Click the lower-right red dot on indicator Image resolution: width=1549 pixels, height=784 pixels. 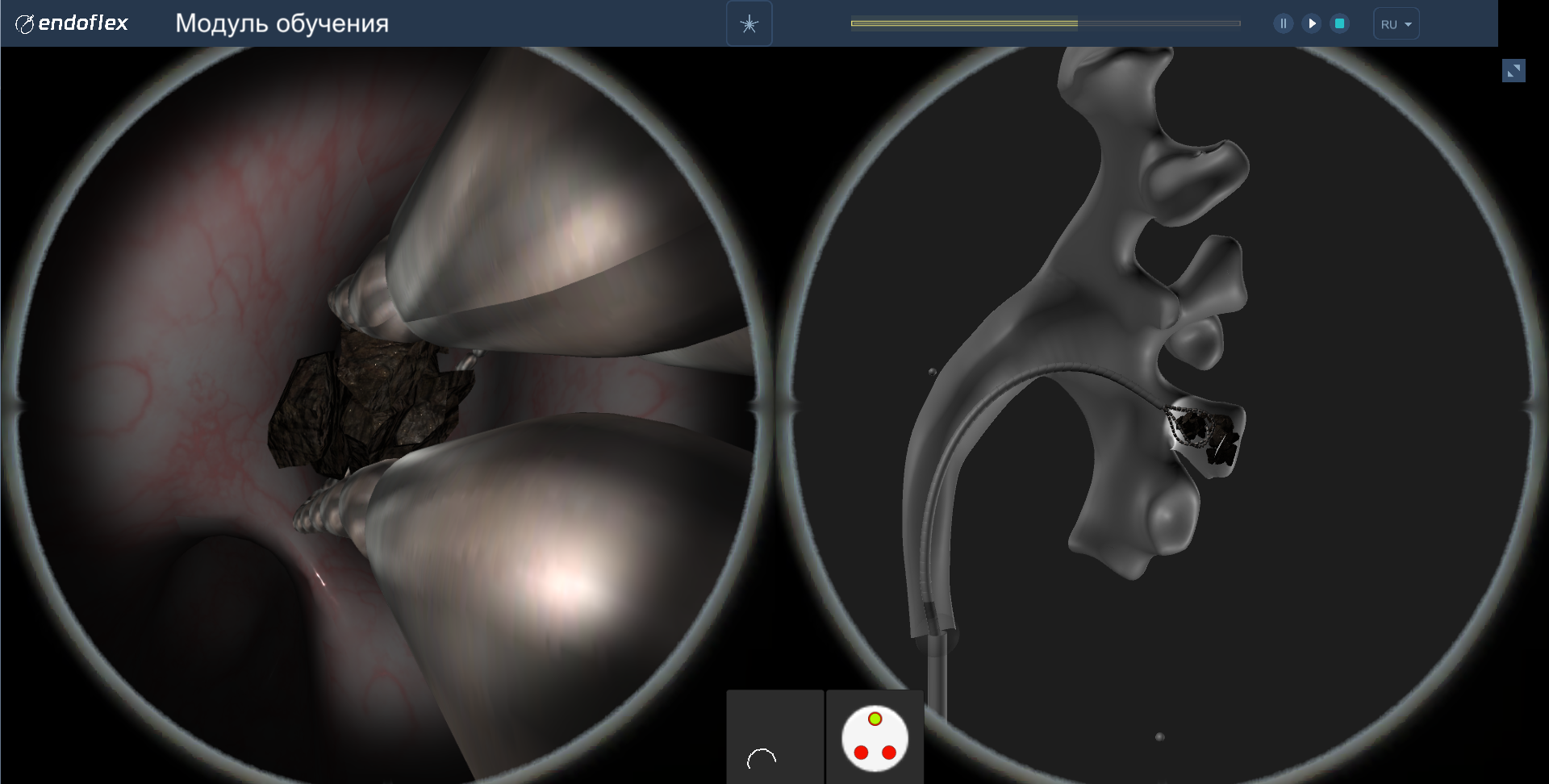(889, 753)
